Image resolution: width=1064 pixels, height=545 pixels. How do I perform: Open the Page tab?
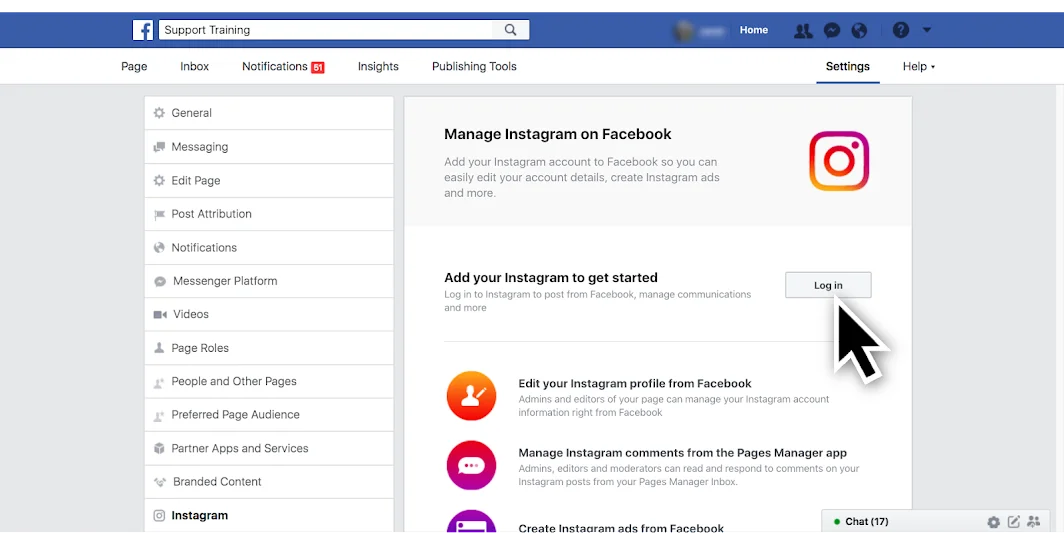tap(134, 67)
